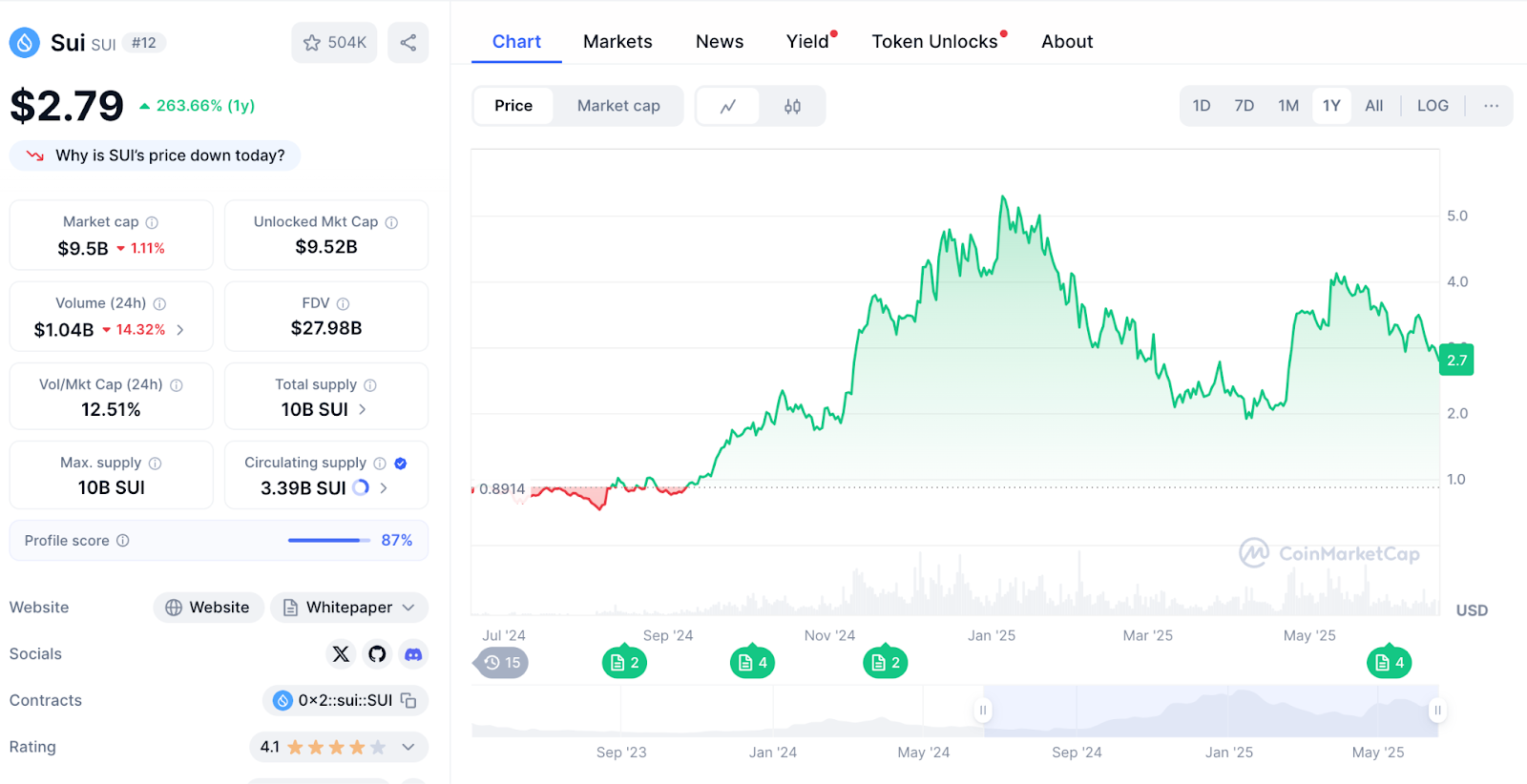Open the Website link button

(208, 608)
